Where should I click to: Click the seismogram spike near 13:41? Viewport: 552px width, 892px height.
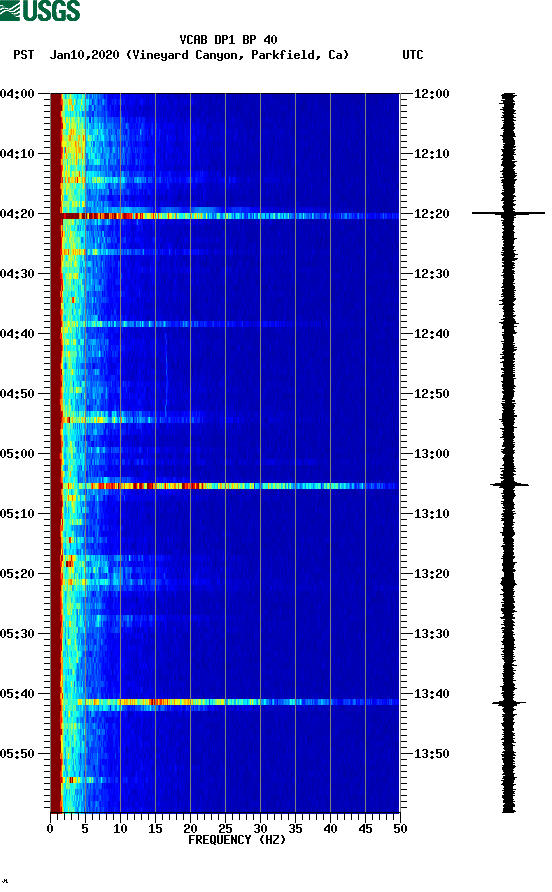pyautogui.click(x=509, y=703)
